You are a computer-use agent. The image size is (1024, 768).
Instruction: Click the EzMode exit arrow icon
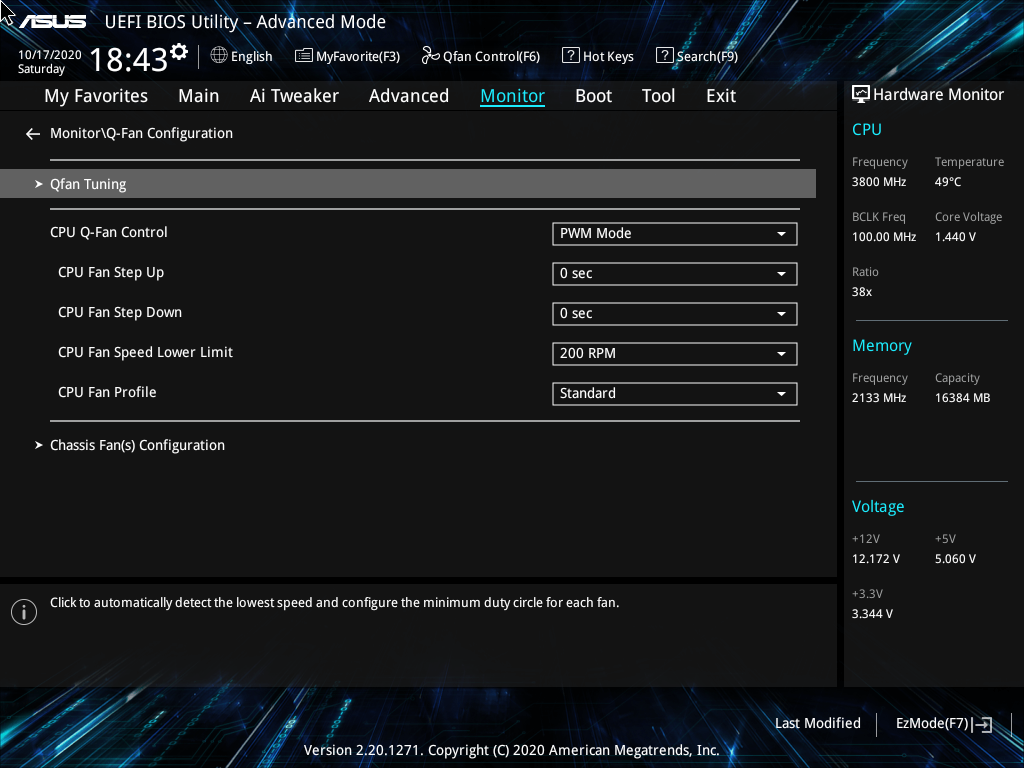(982, 724)
